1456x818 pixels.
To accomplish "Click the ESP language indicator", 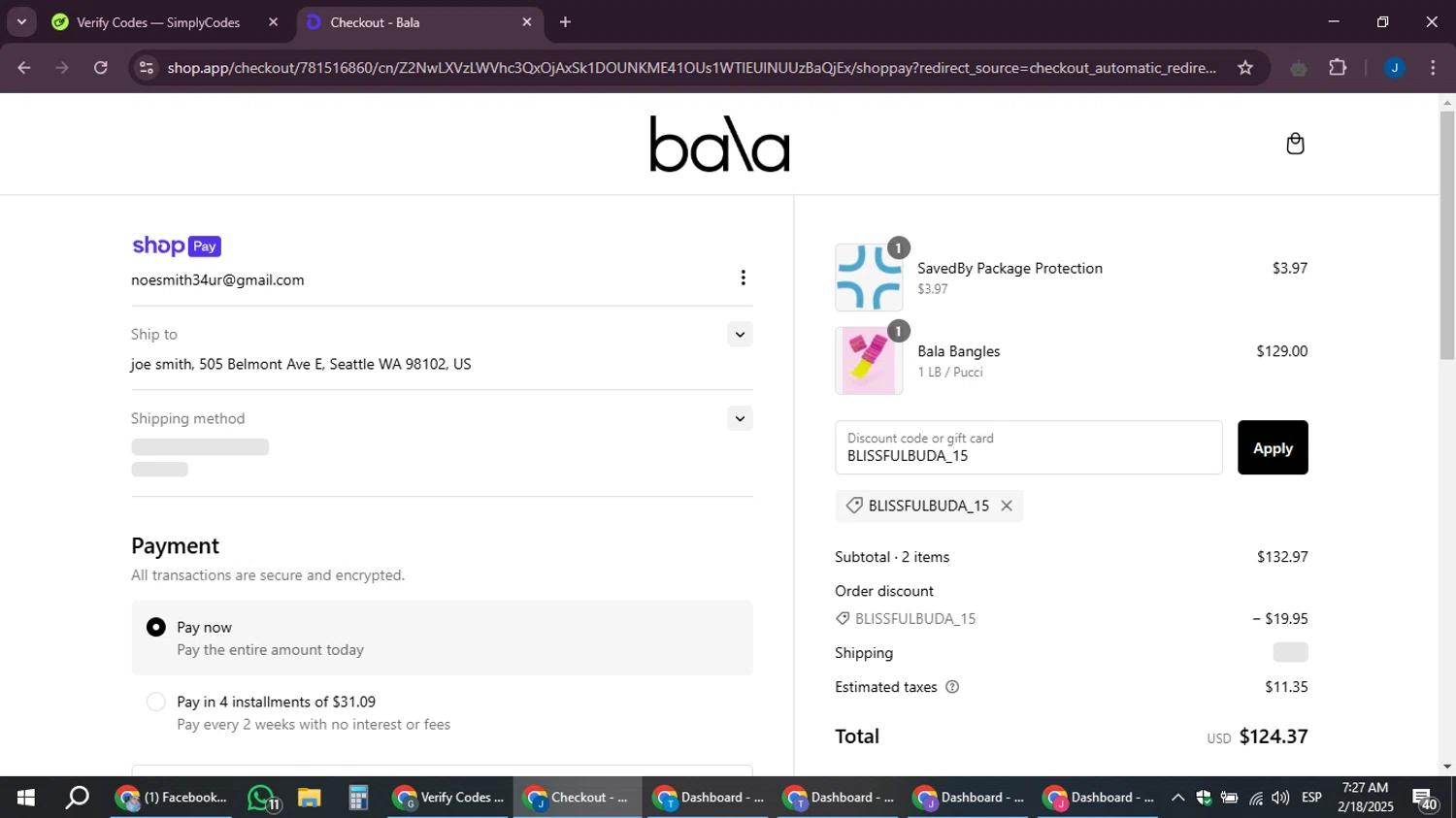I will pyautogui.click(x=1311, y=798).
